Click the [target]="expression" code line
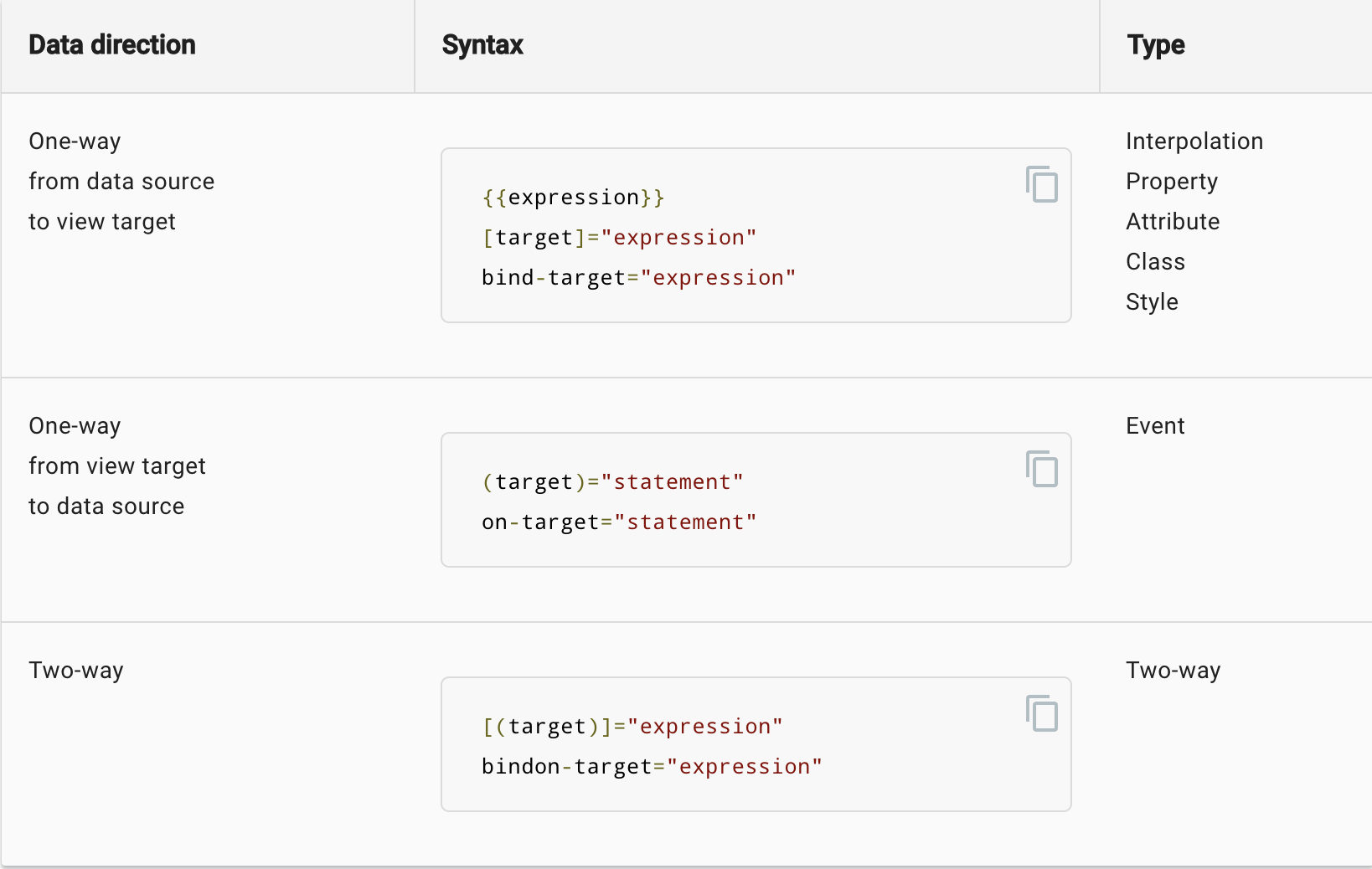The width and height of the screenshot is (1372, 869). pos(619,238)
